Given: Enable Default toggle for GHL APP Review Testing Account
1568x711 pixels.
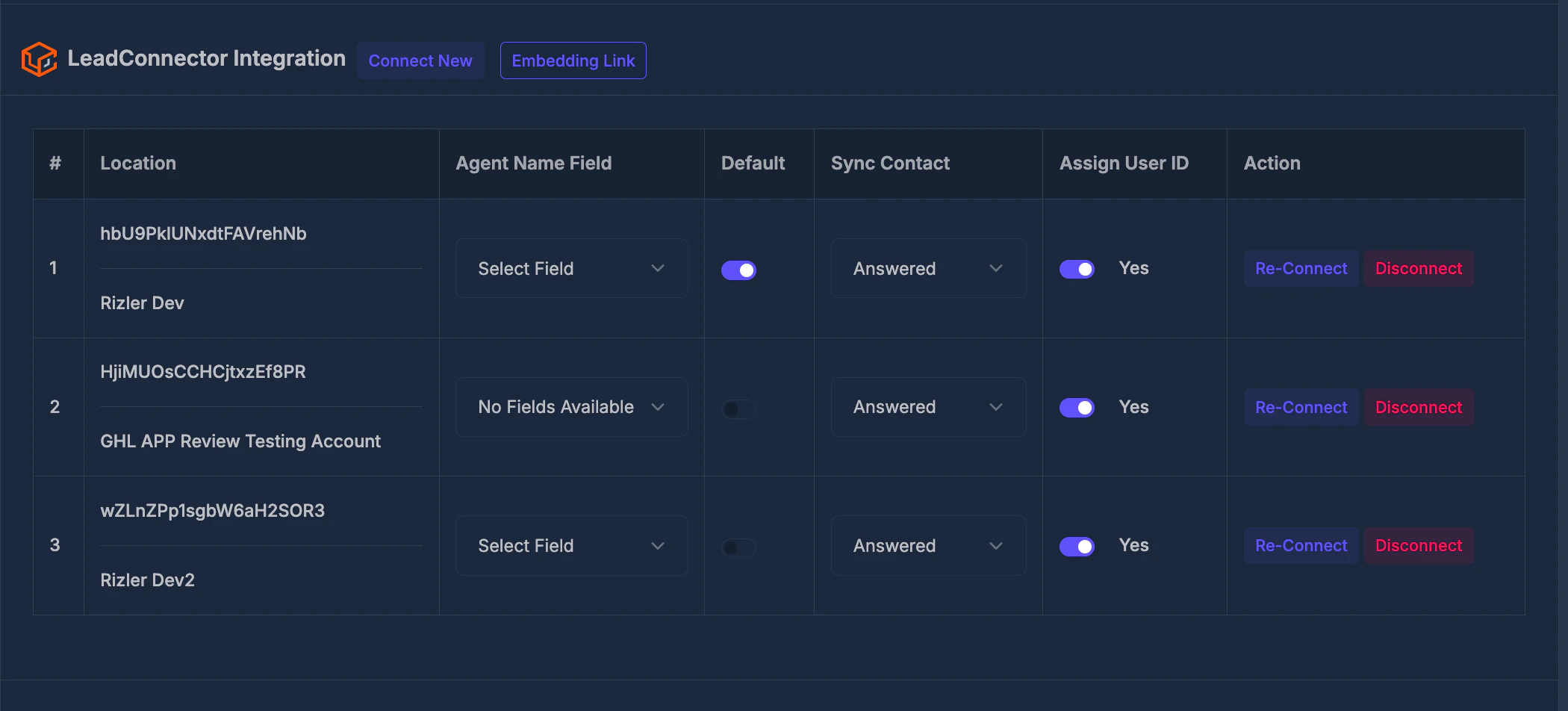Looking at the screenshot, I should tap(738, 409).
